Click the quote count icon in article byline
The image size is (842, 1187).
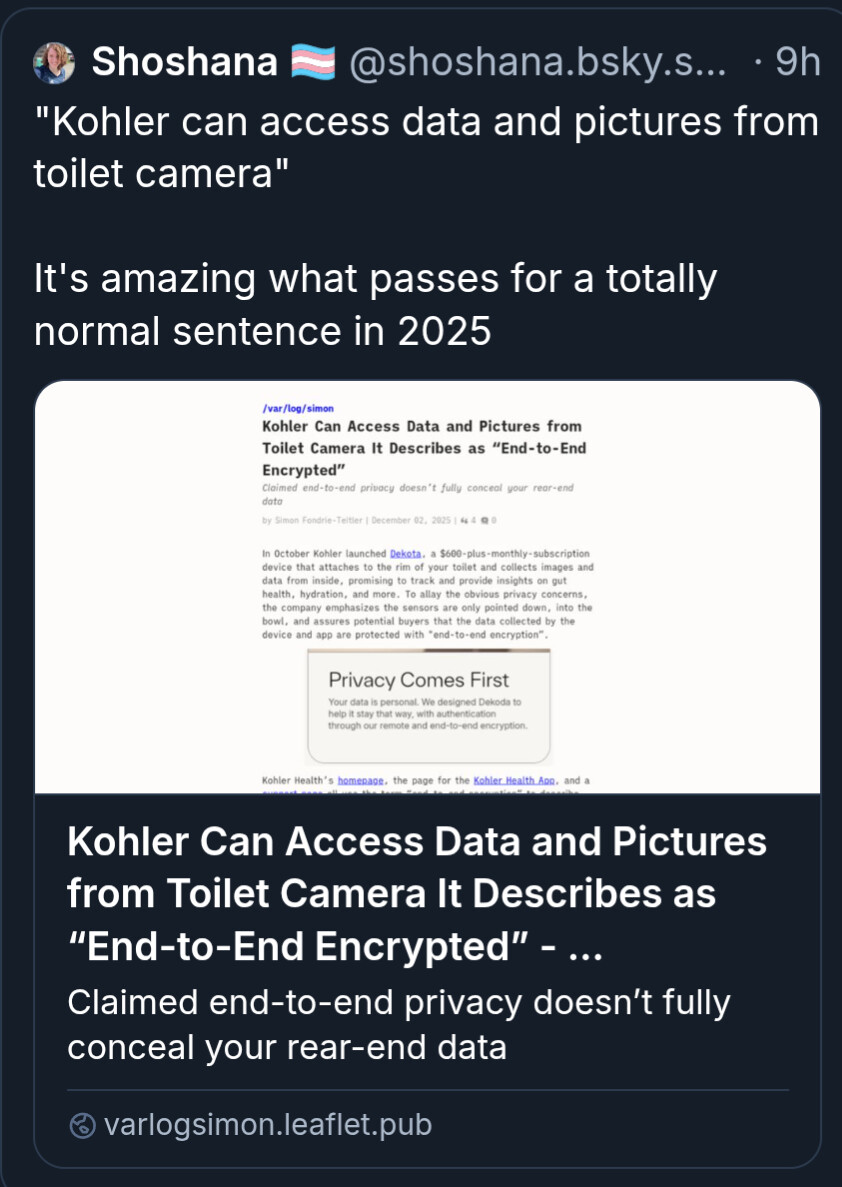click(x=465, y=520)
